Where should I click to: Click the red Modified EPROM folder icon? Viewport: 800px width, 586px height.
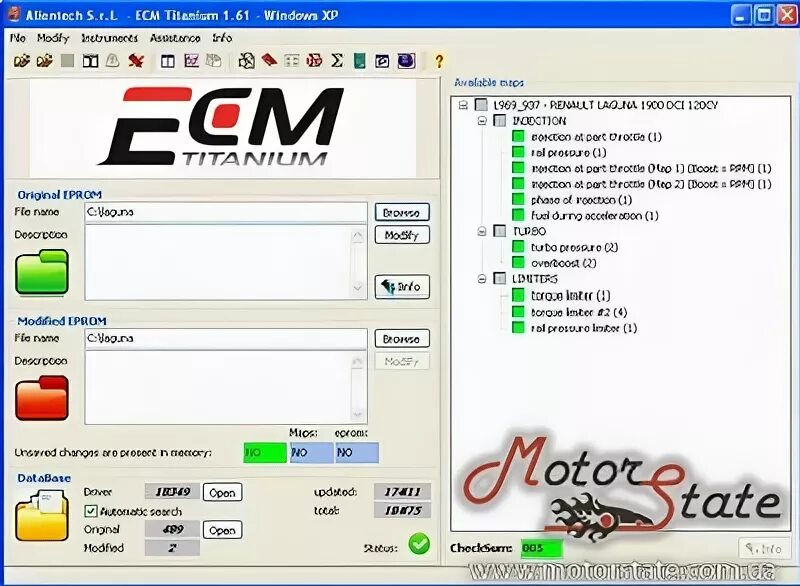pos(42,398)
